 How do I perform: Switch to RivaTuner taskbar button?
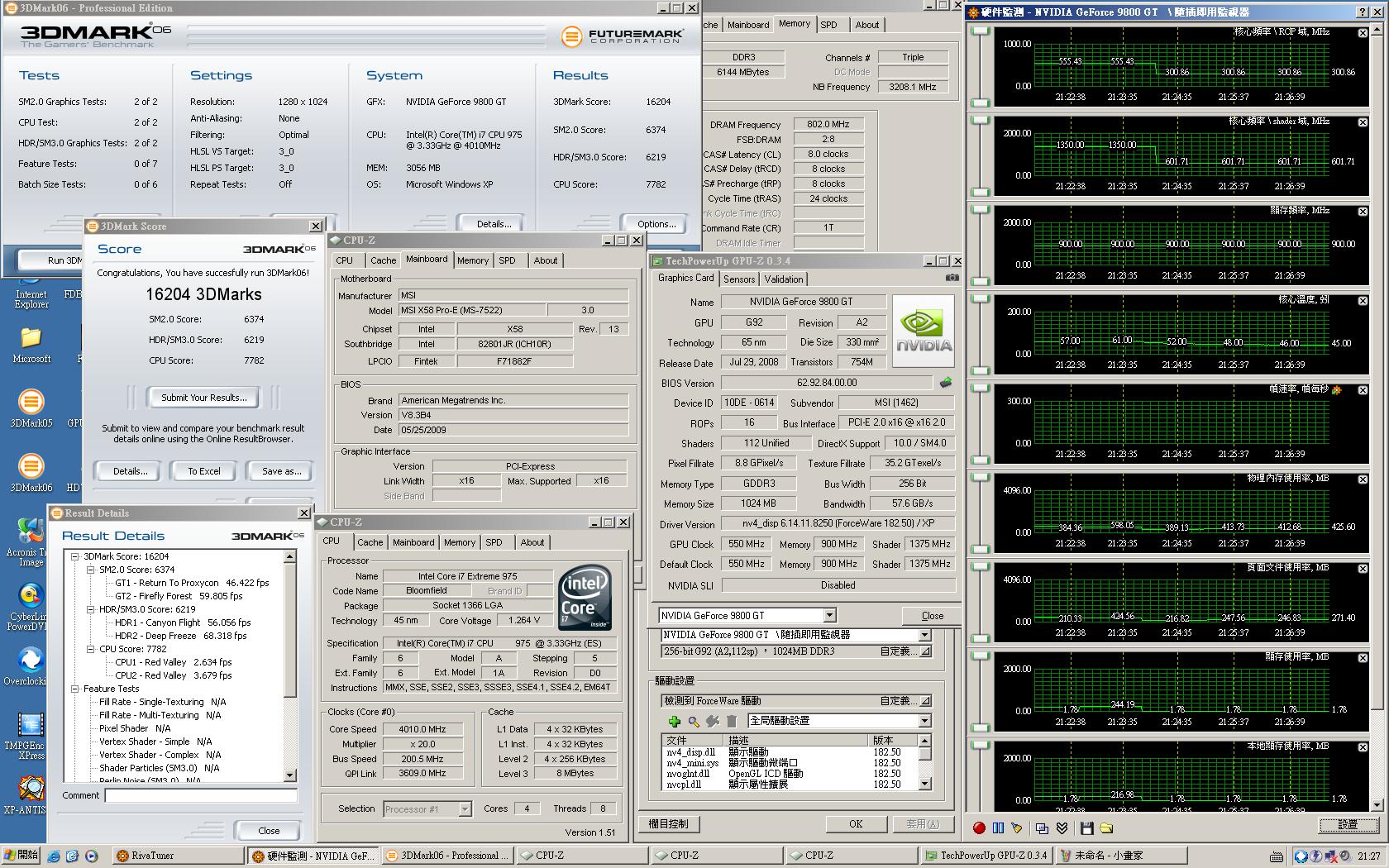[178, 856]
